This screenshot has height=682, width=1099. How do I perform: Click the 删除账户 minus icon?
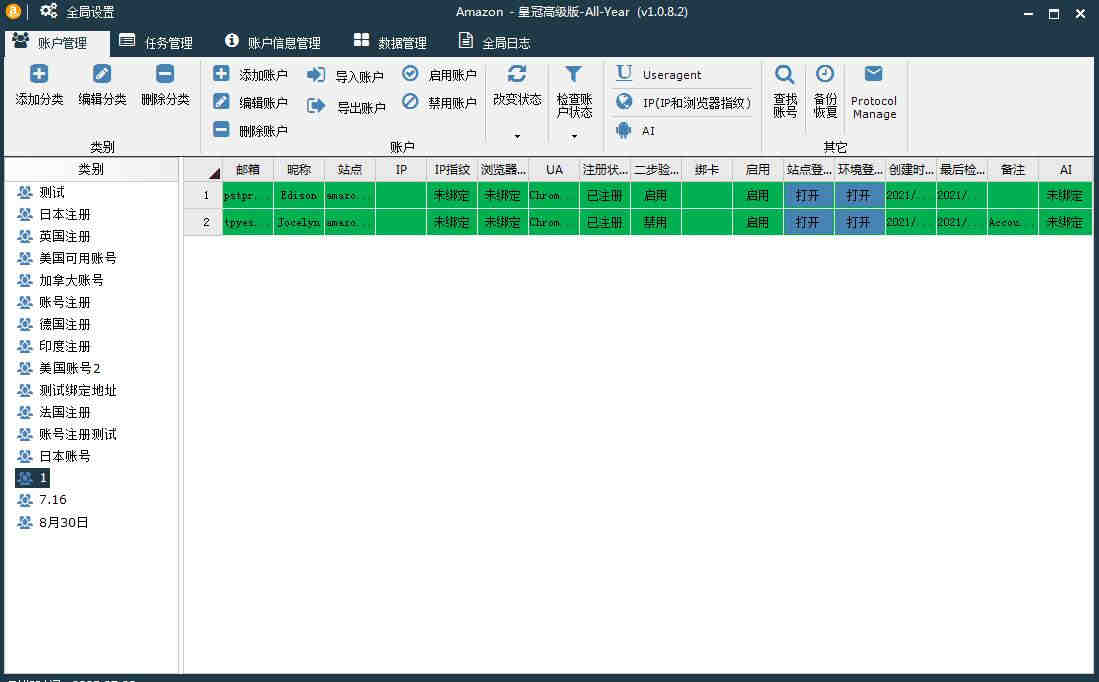(x=221, y=130)
